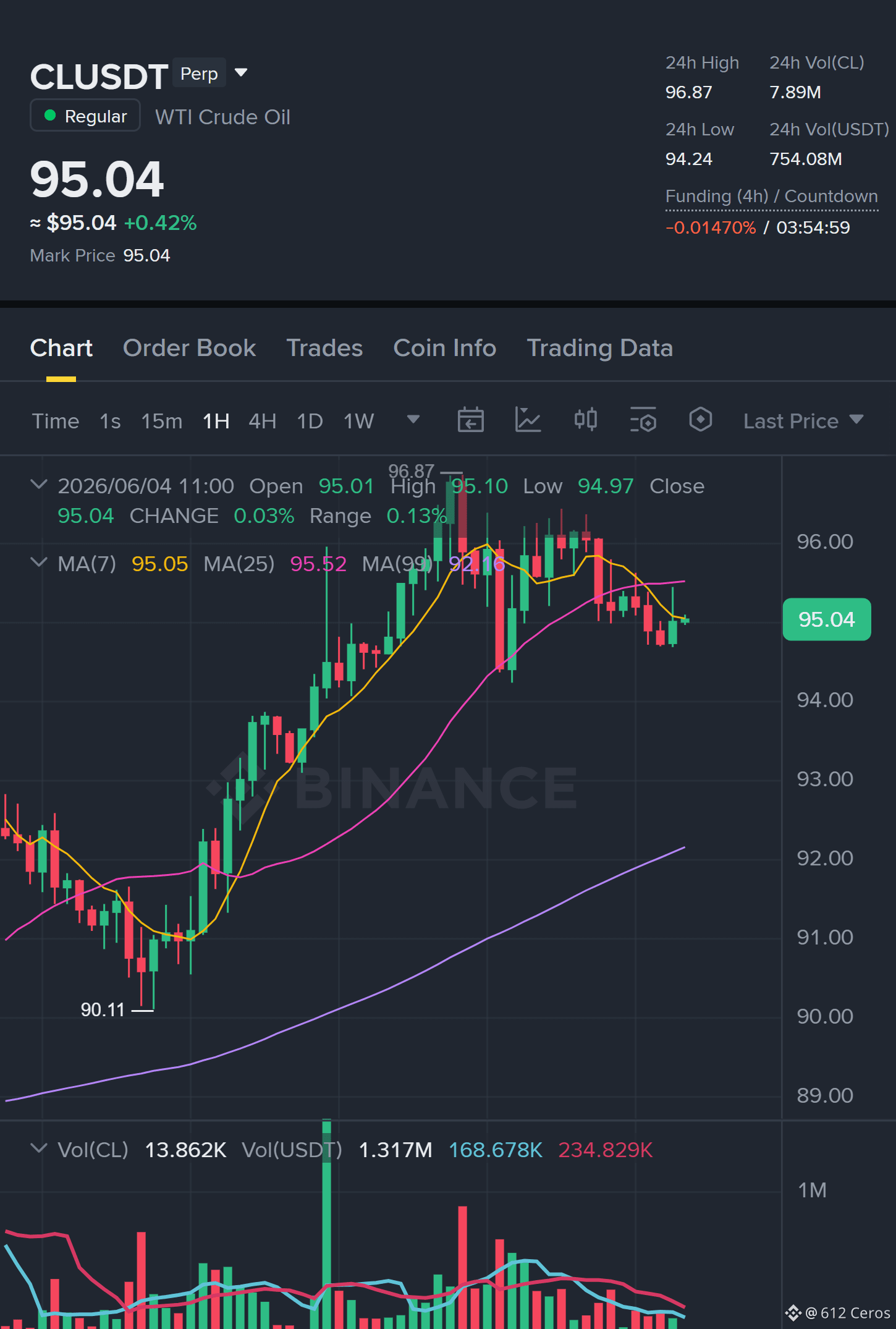Switch chart to 4H interval

point(262,421)
